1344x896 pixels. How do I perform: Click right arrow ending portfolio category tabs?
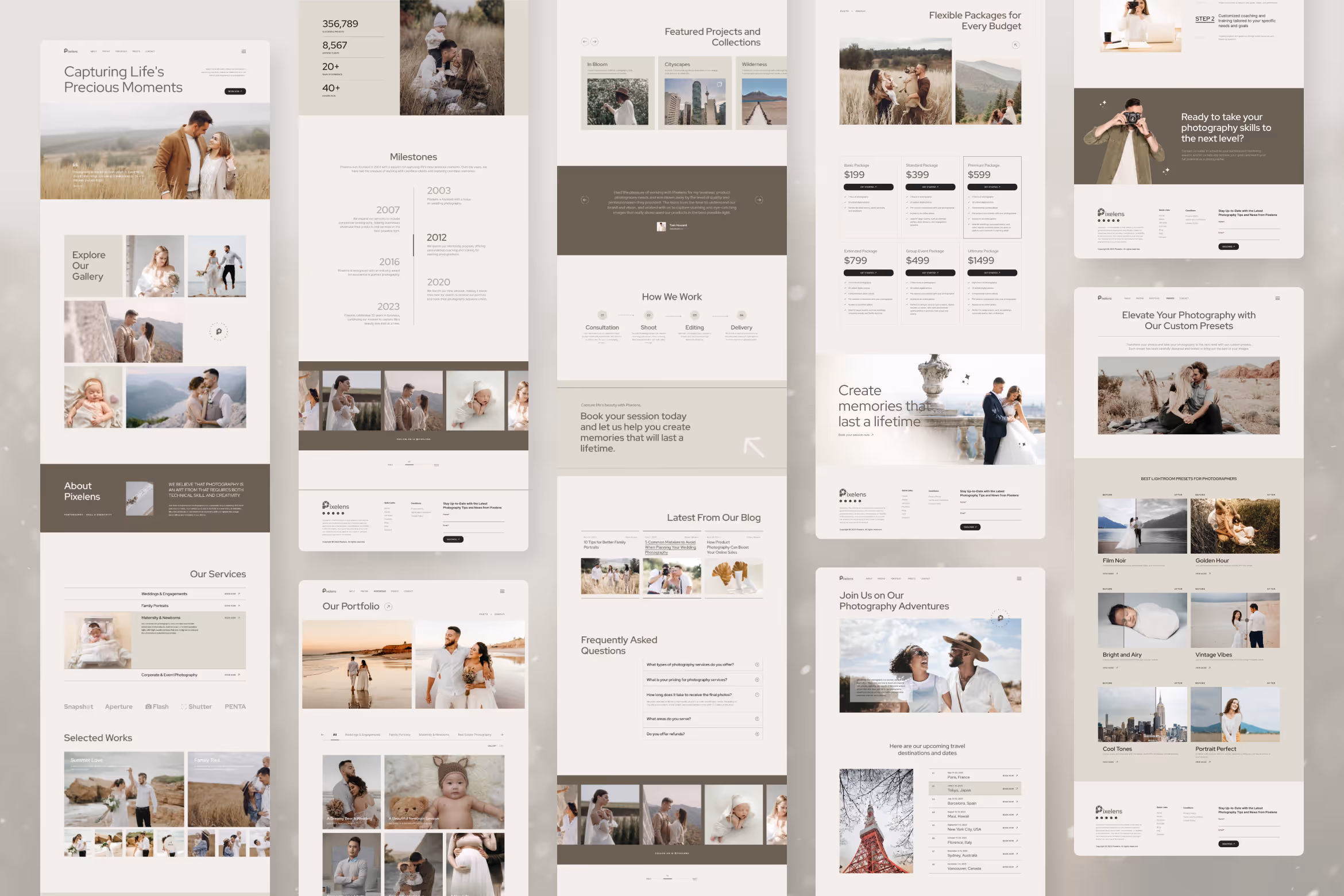502,735
